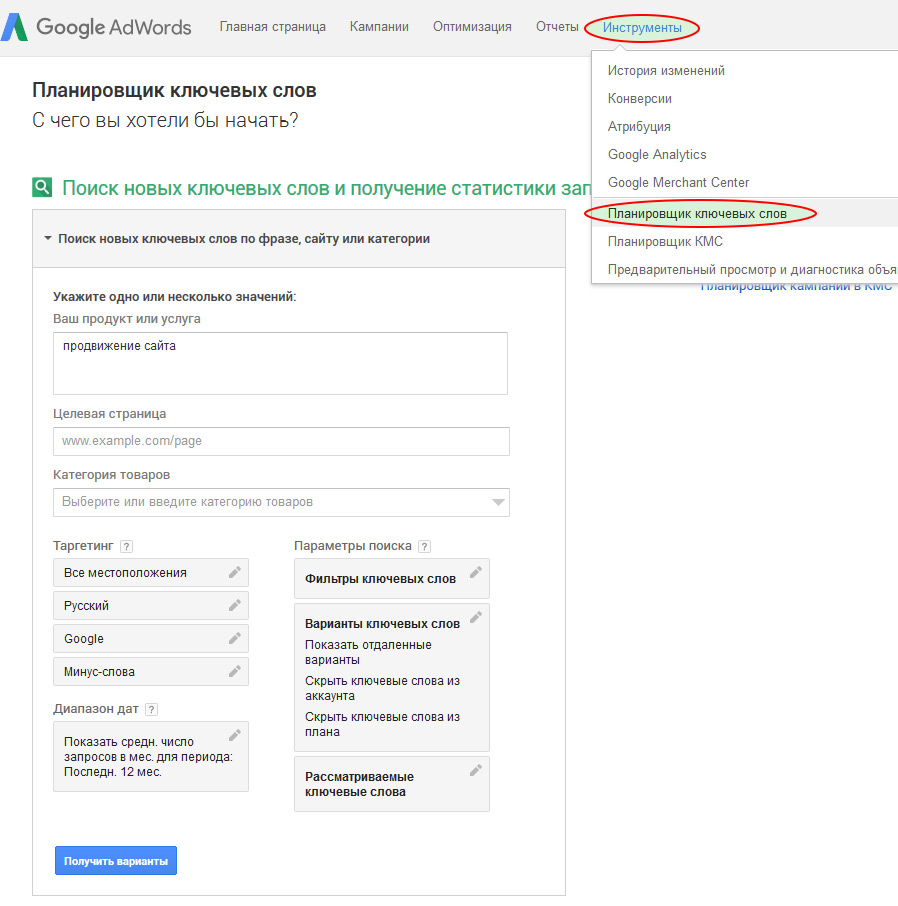Click pencil icon for Рассматриваемые ключевые слова
898x906 pixels.
pos(476,771)
